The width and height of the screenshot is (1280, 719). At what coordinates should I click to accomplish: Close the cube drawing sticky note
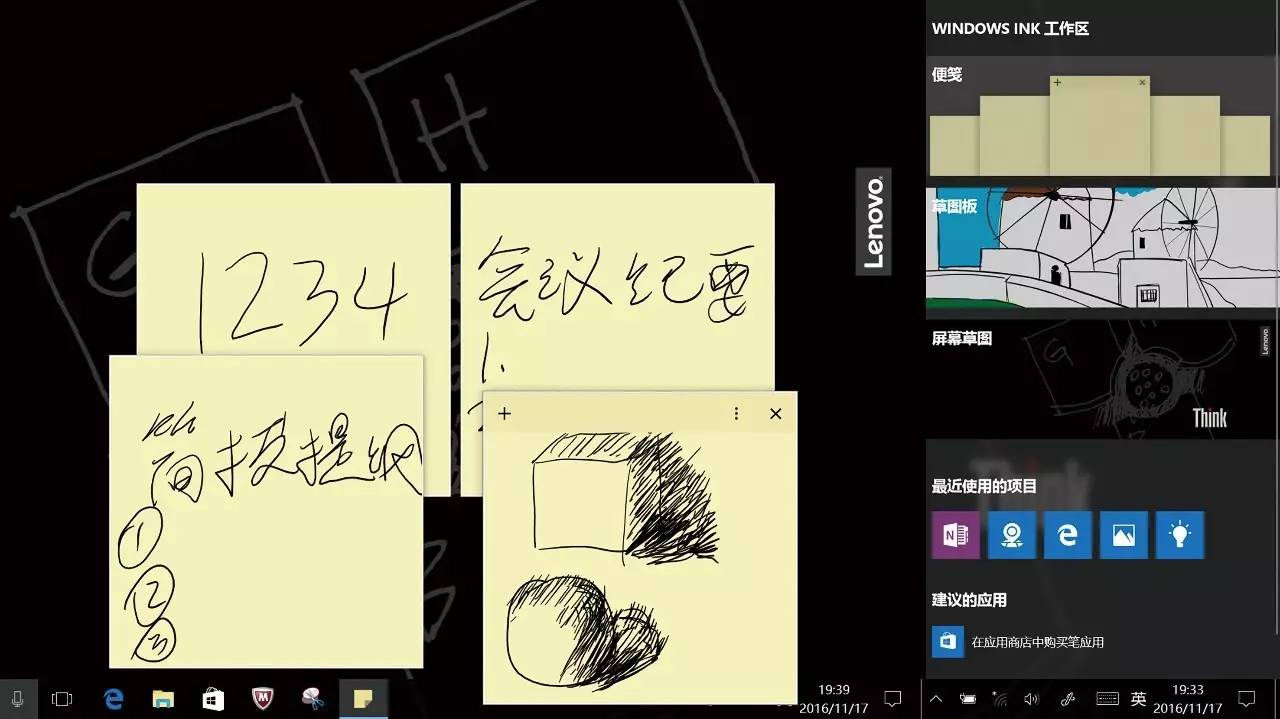point(775,413)
